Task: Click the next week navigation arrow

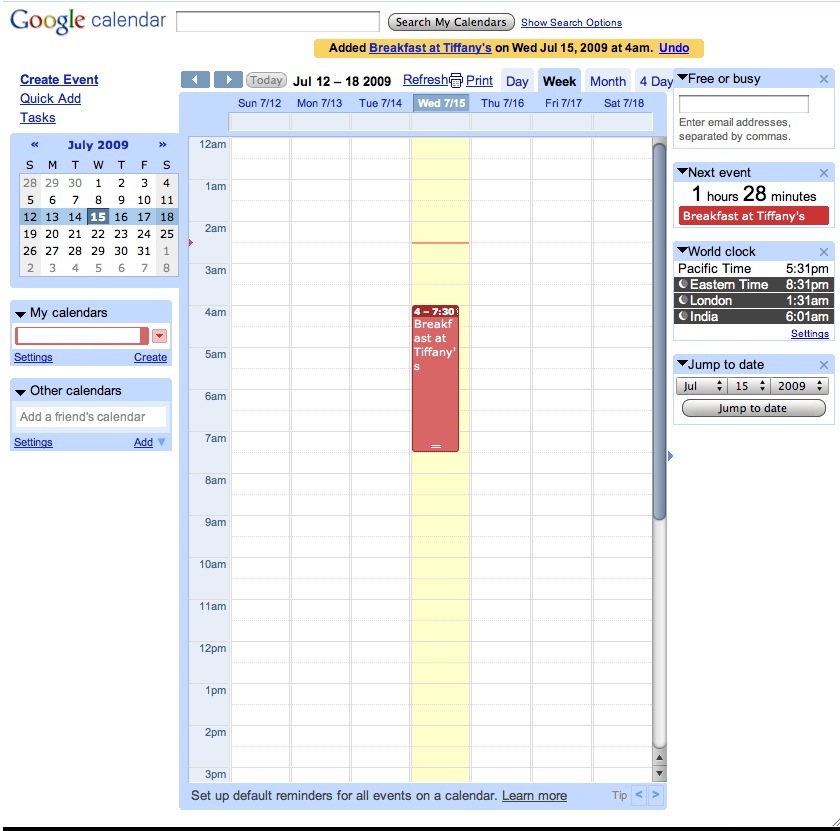Action: tap(226, 79)
